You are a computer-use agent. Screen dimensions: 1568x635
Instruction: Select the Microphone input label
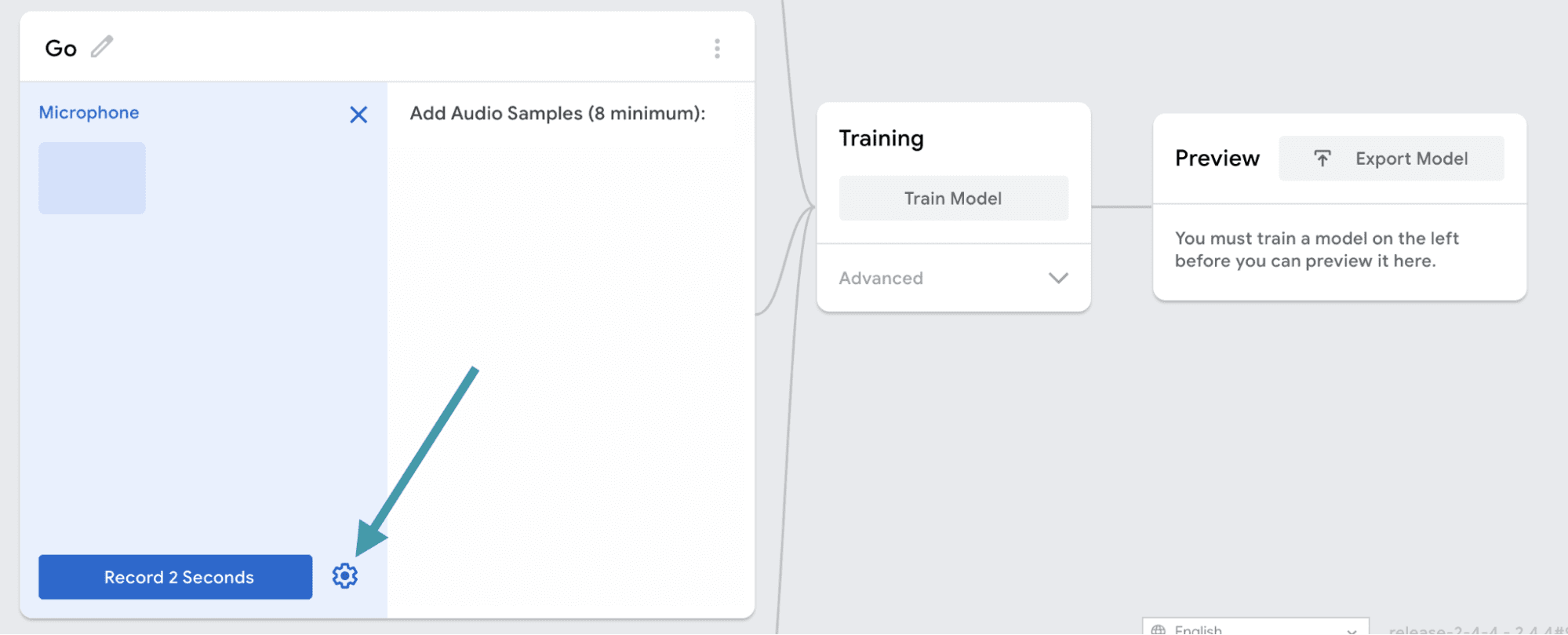[89, 112]
